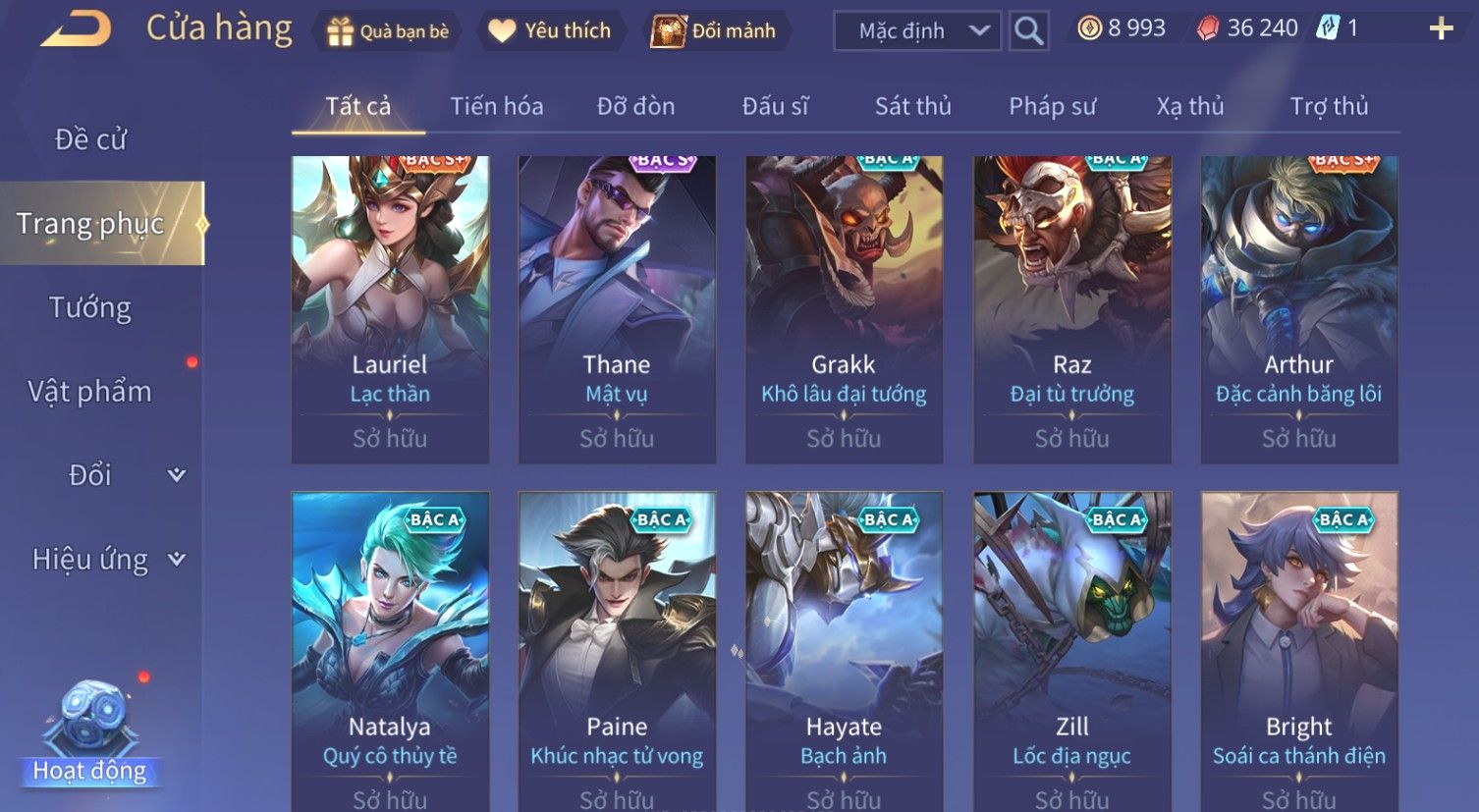Open the Đề cử sidebar category
Image resolution: width=1479 pixels, height=812 pixels.
click(90, 139)
